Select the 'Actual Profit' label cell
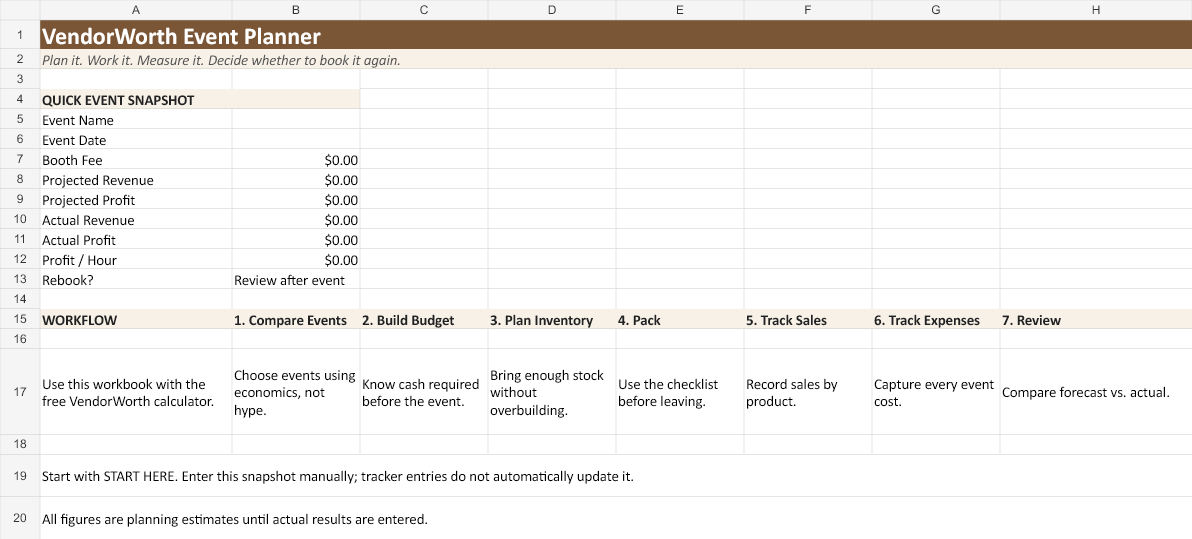 (135, 240)
